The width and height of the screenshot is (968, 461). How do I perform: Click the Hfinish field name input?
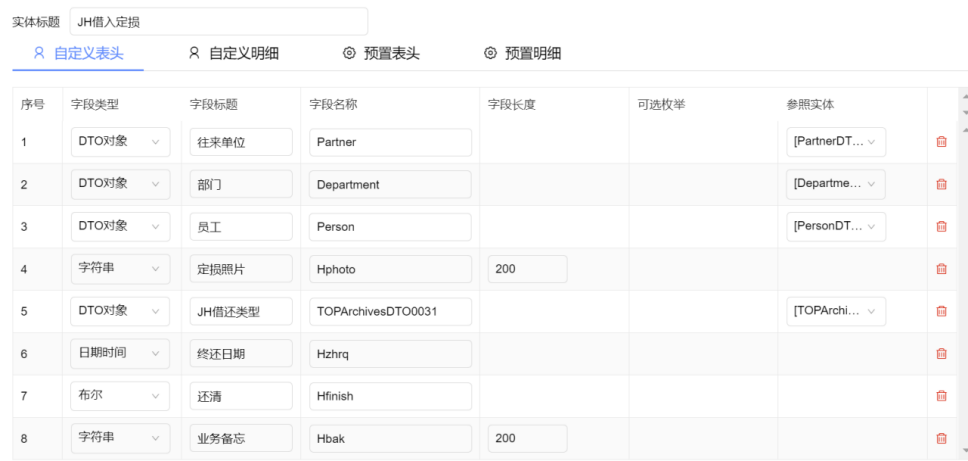(390, 396)
